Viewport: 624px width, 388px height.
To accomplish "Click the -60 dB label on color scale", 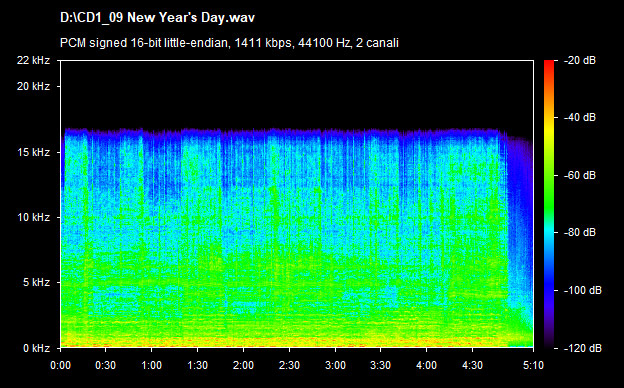I will point(580,175).
